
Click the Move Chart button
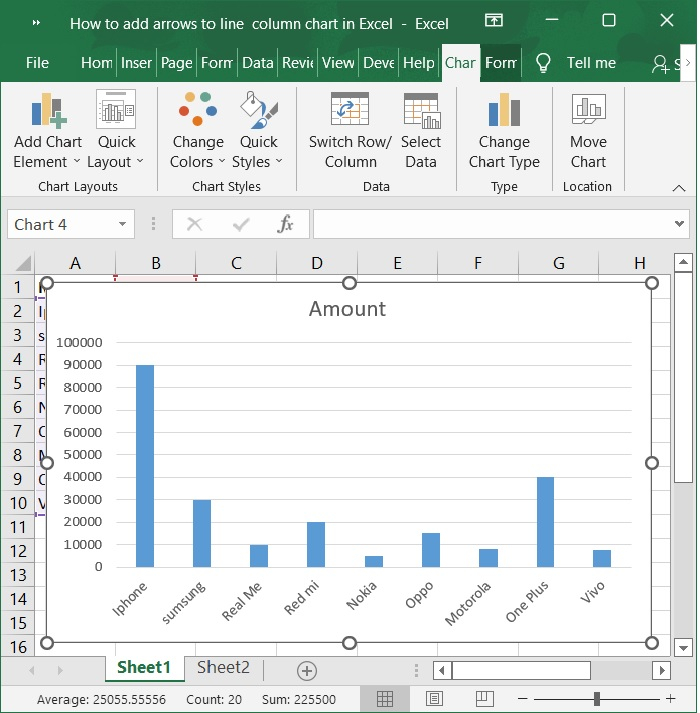588,131
